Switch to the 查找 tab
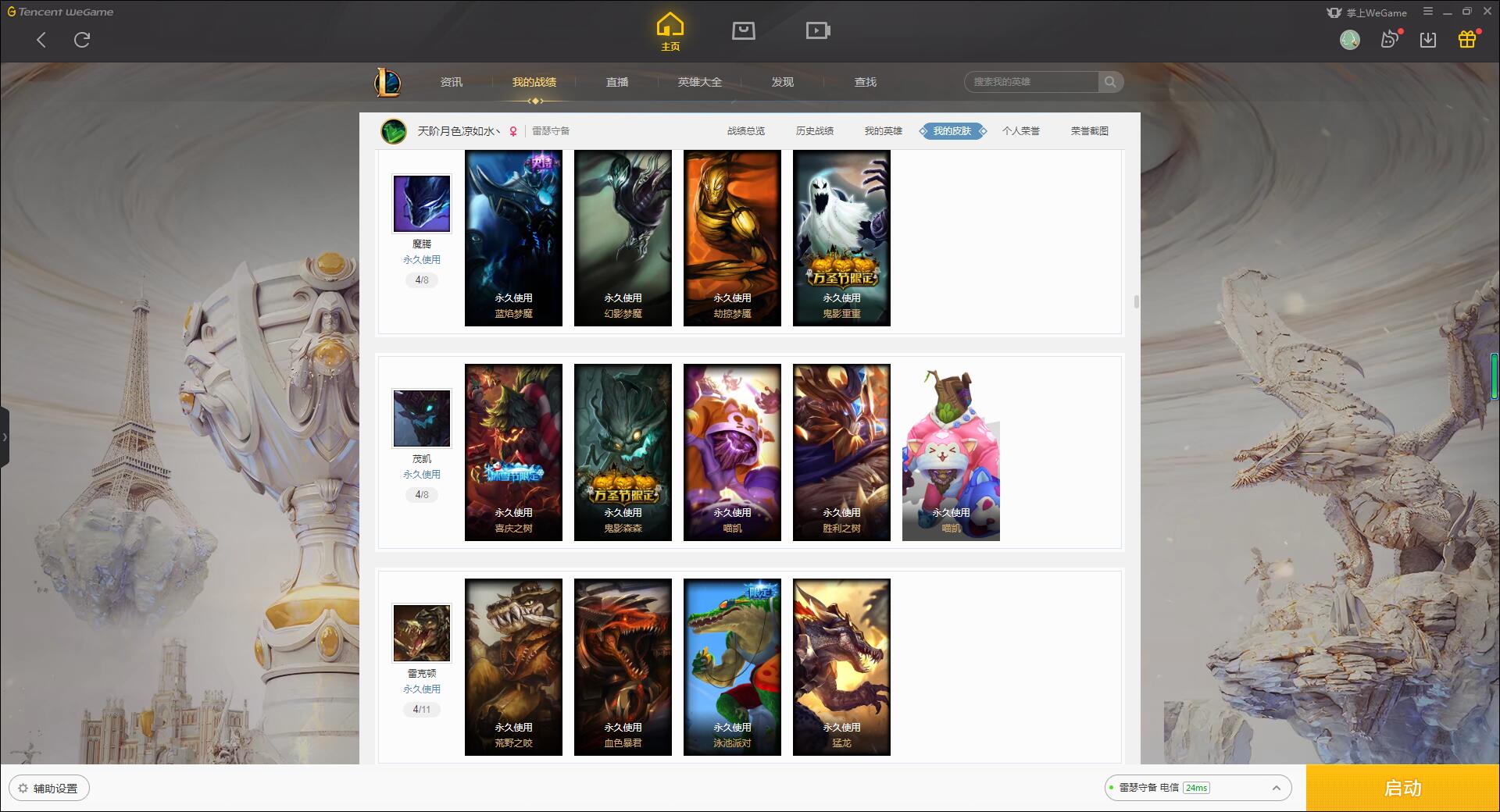This screenshot has height=812, width=1500. pyautogui.click(x=866, y=82)
